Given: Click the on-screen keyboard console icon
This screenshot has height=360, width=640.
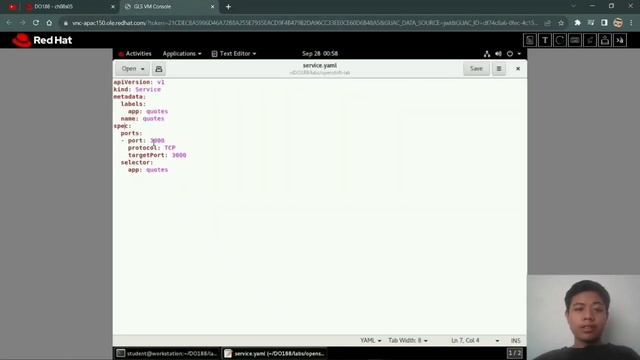Looking at the screenshot, I should pyautogui.click(x=575, y=40).
